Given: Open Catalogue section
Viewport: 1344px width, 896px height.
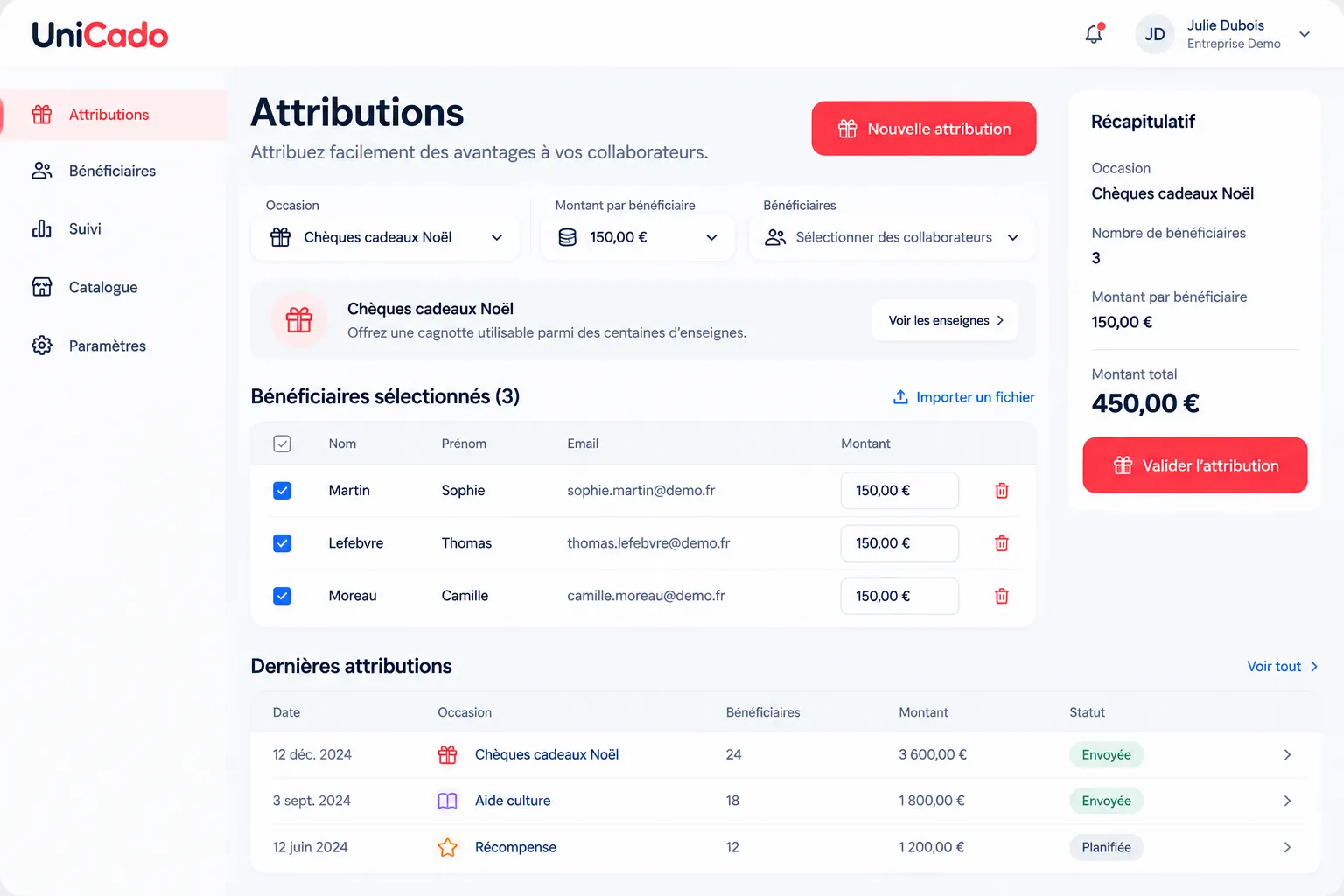Looking at the screenshot, I should (x=114, y=287).
